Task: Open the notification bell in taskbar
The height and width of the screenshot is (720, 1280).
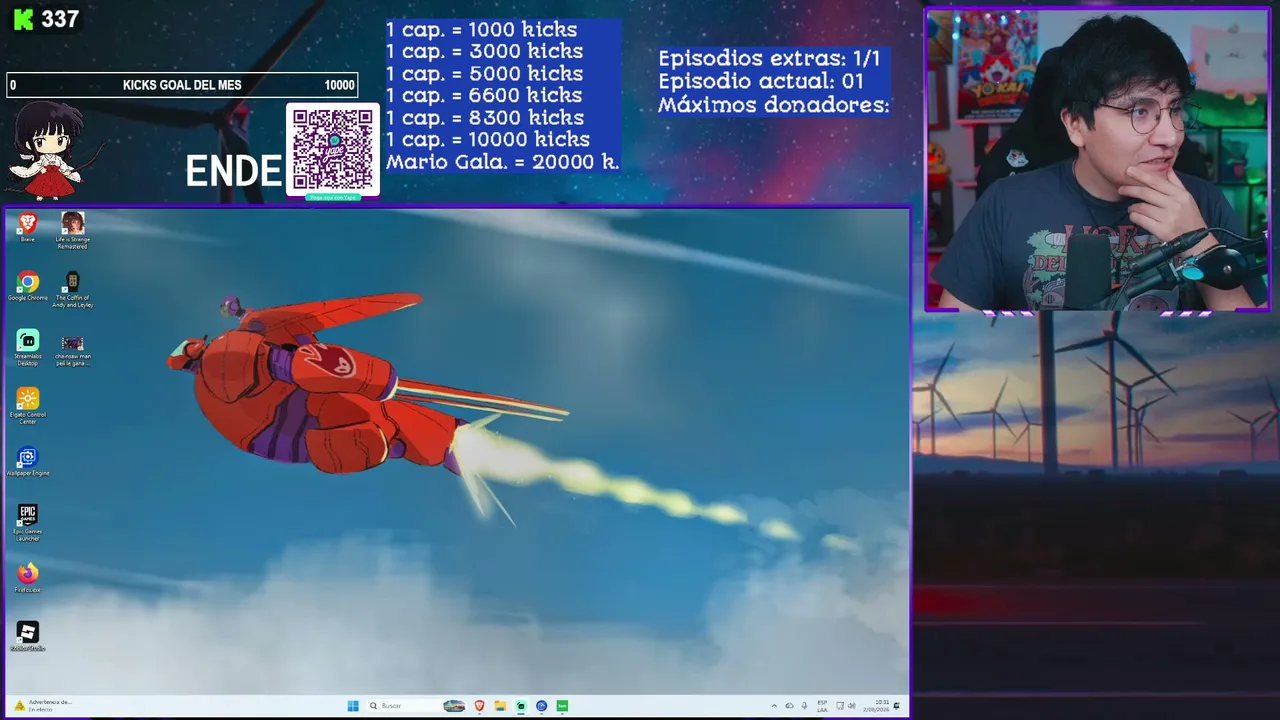Action: (x=897, y=706)
